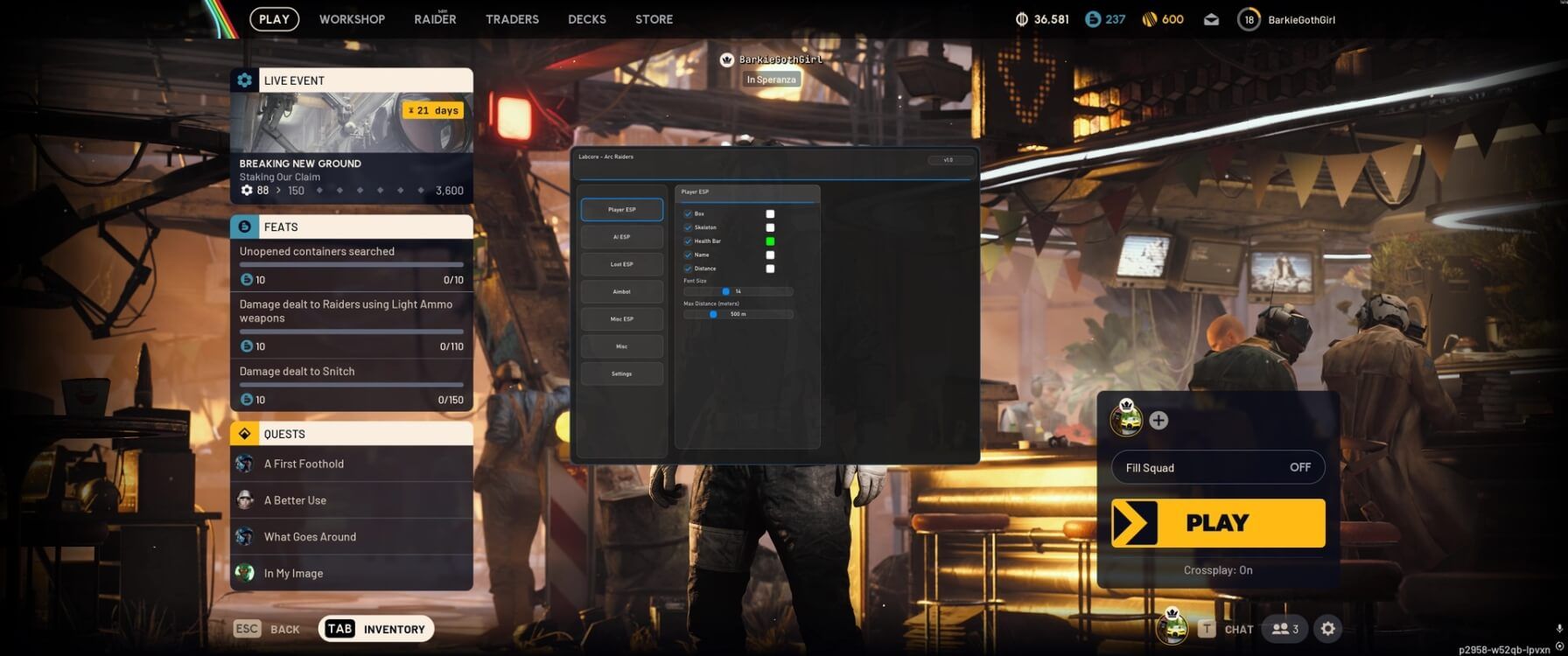
Task: Open the mail inbox envelope icon
Action: coord(1211,19)
